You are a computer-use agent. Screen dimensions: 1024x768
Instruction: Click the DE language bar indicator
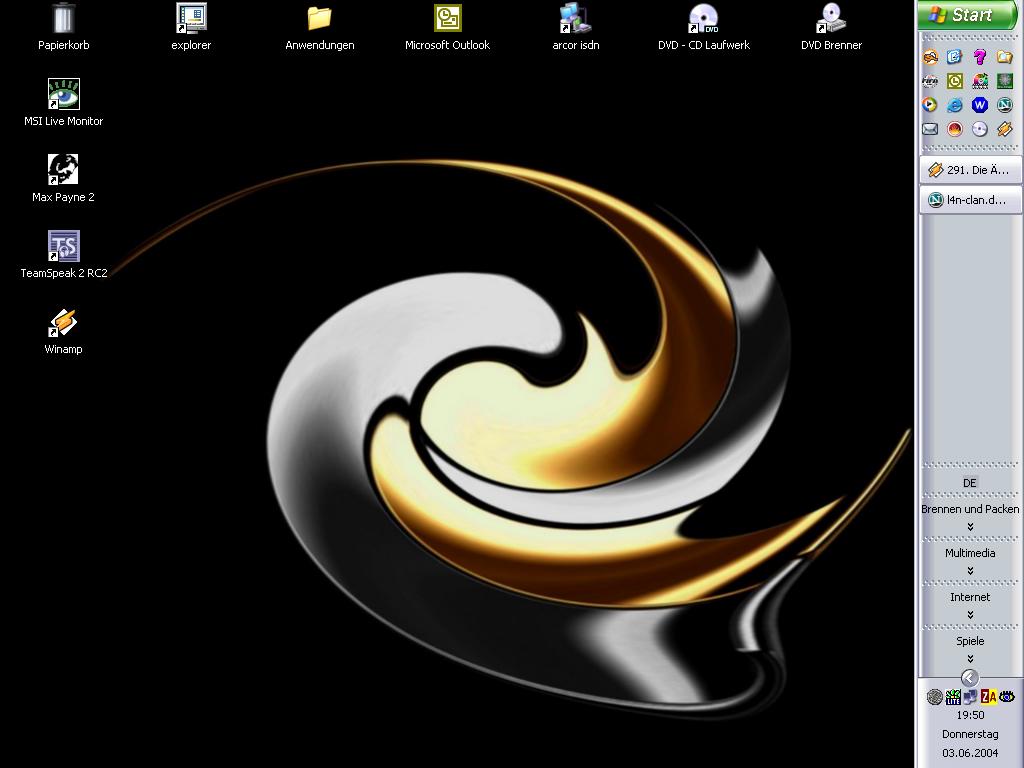970,483
